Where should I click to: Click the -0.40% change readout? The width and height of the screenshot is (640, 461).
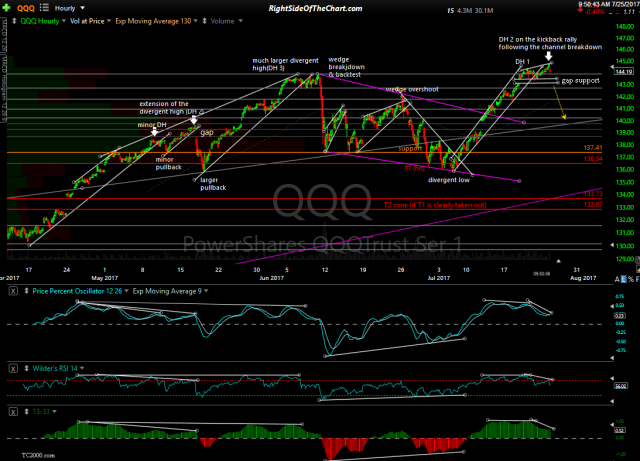594,12
